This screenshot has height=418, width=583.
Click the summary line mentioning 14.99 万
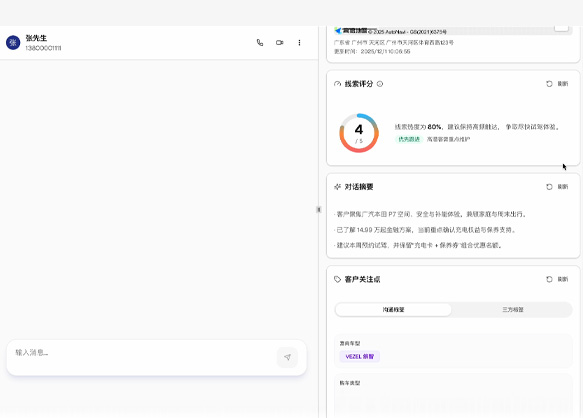point(425,230)
